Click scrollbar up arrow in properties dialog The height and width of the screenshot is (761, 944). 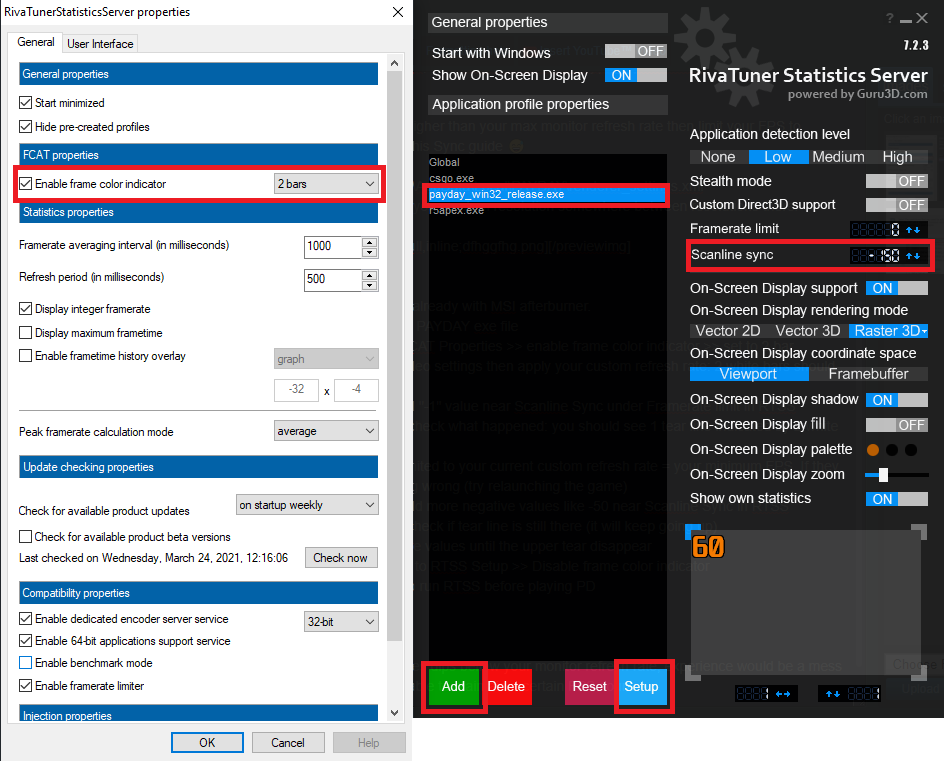(x=394, y=63)
